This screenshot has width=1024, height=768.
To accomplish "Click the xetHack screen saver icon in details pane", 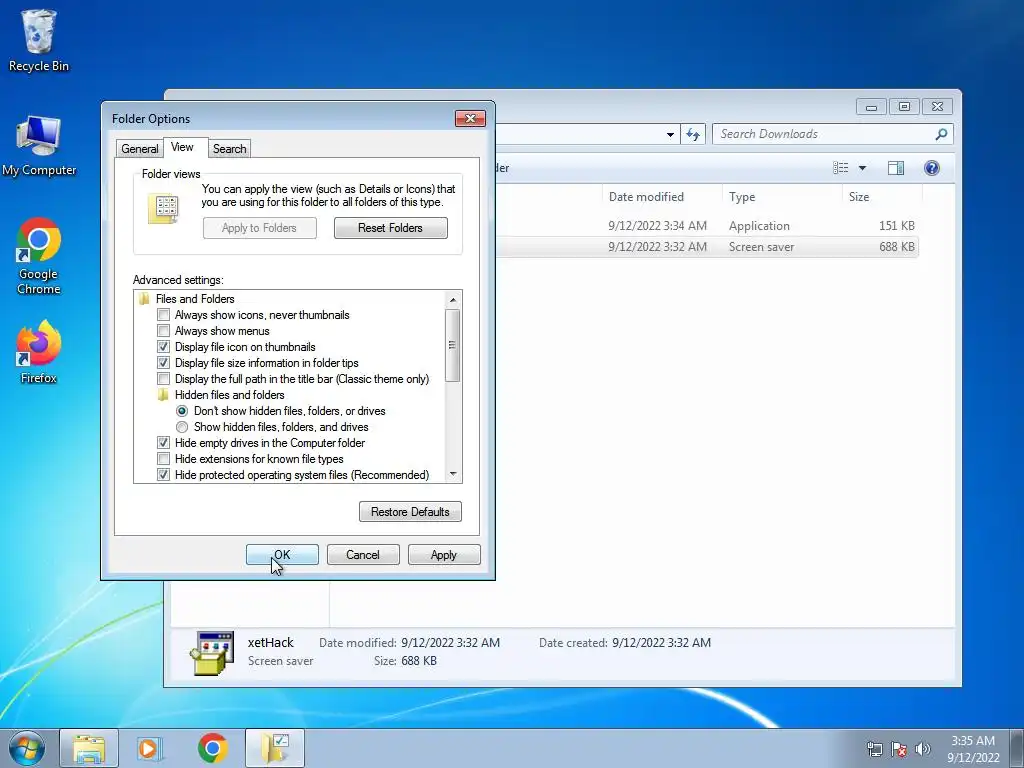I will 212,652.
